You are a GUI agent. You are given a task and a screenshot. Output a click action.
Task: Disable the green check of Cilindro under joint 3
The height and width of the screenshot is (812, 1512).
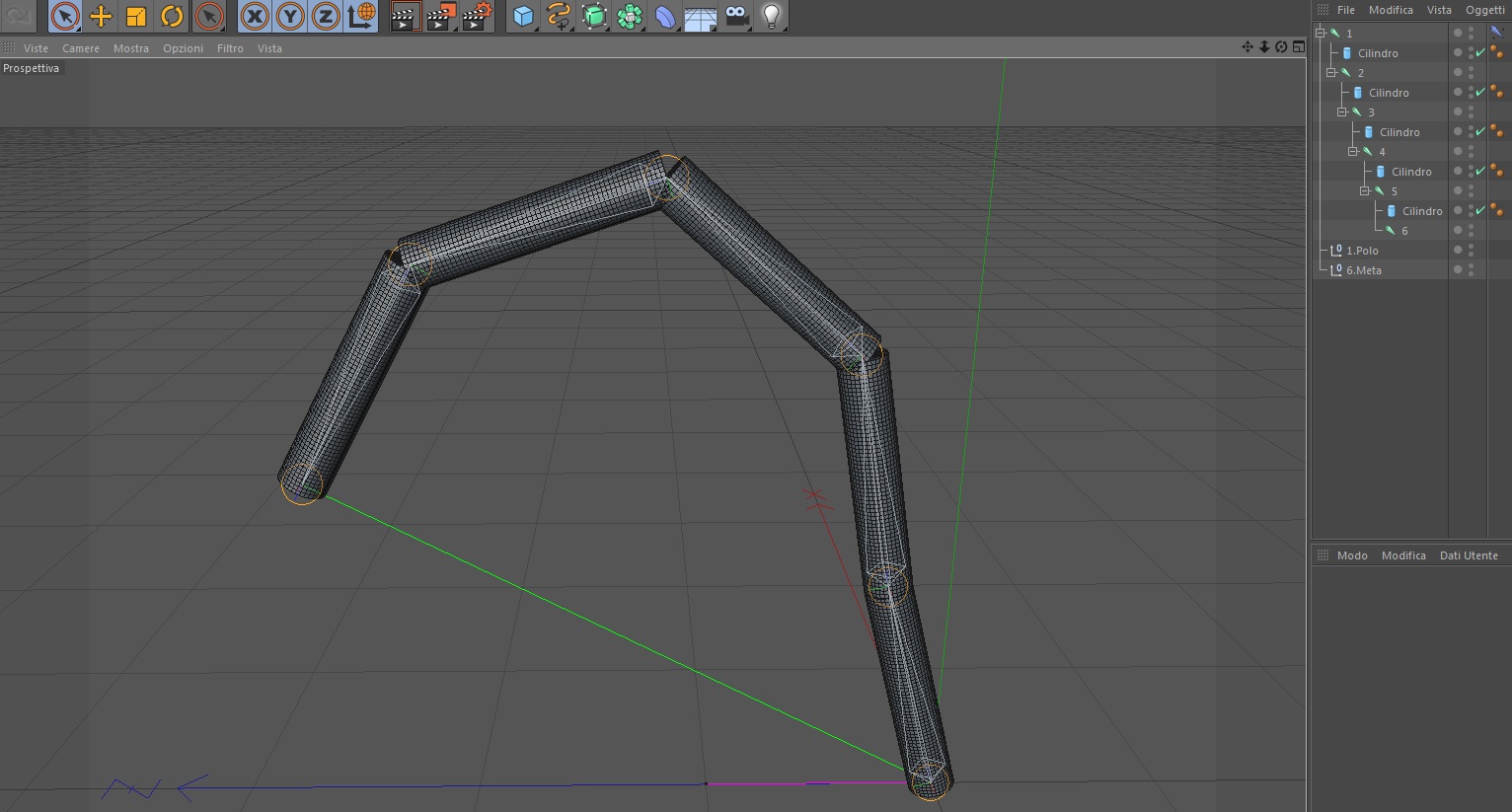tap(1480, 131)
